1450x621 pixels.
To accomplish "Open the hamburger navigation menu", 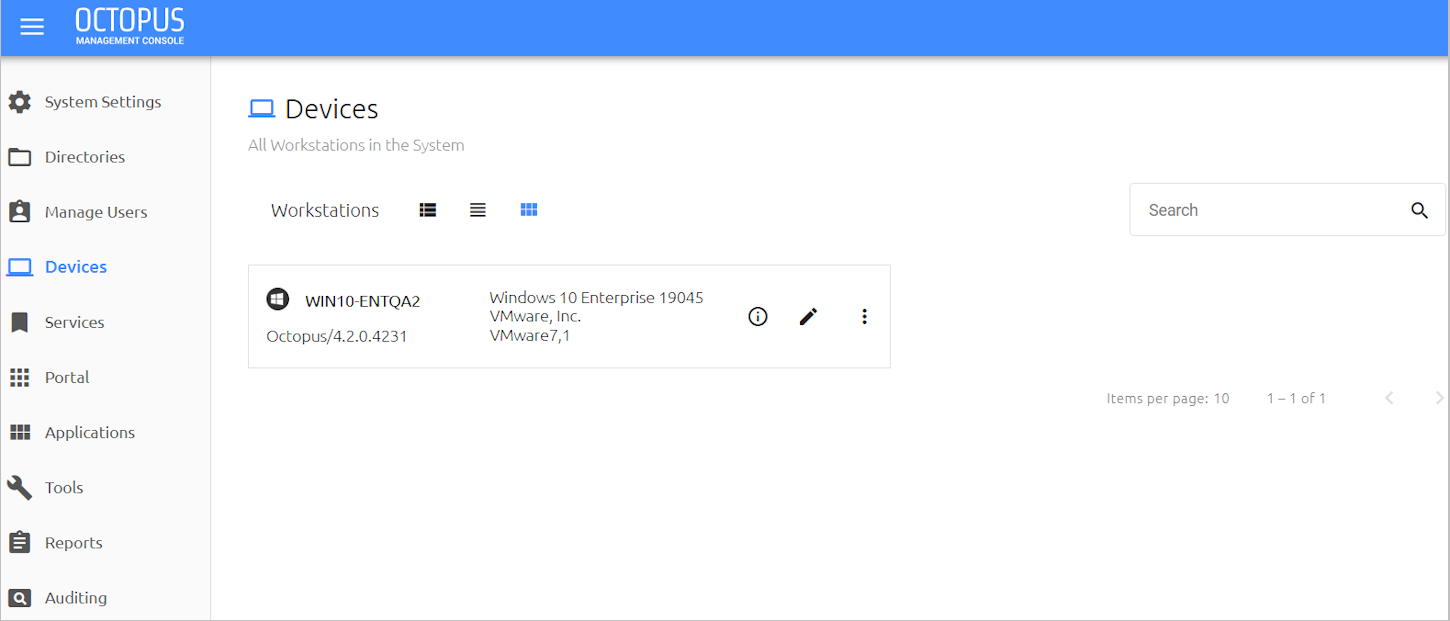I will [32, 27].
